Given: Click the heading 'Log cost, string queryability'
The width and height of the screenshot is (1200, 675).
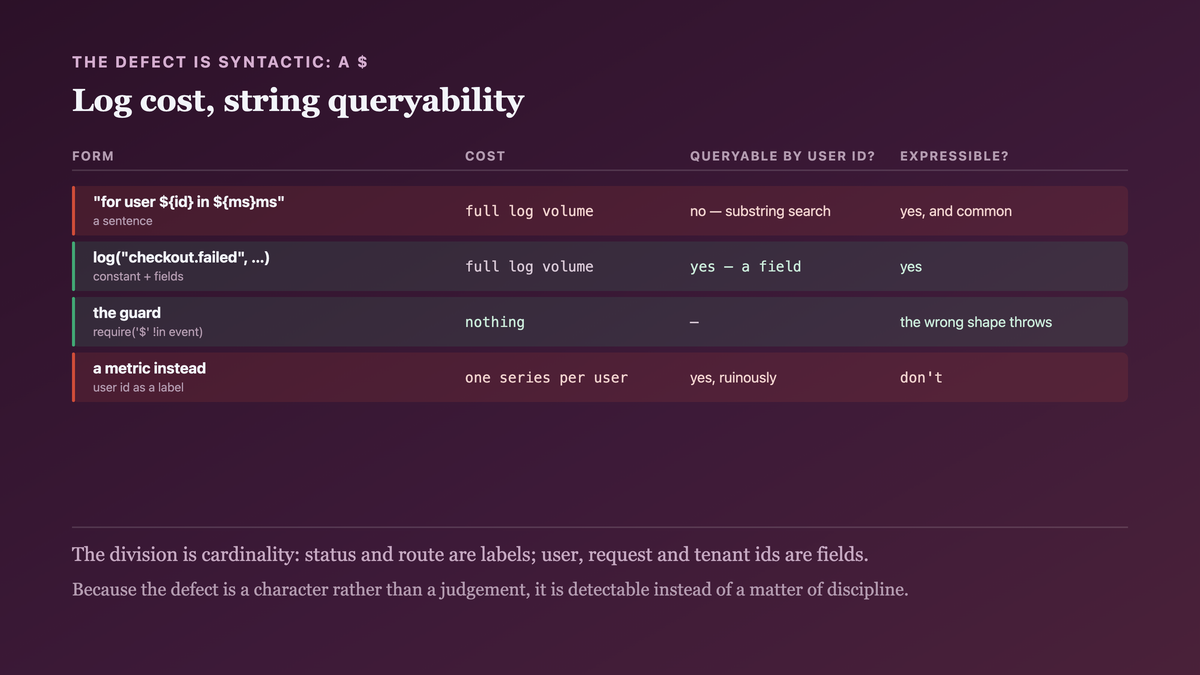Looking at the screenshot, I should pos(298,101).
